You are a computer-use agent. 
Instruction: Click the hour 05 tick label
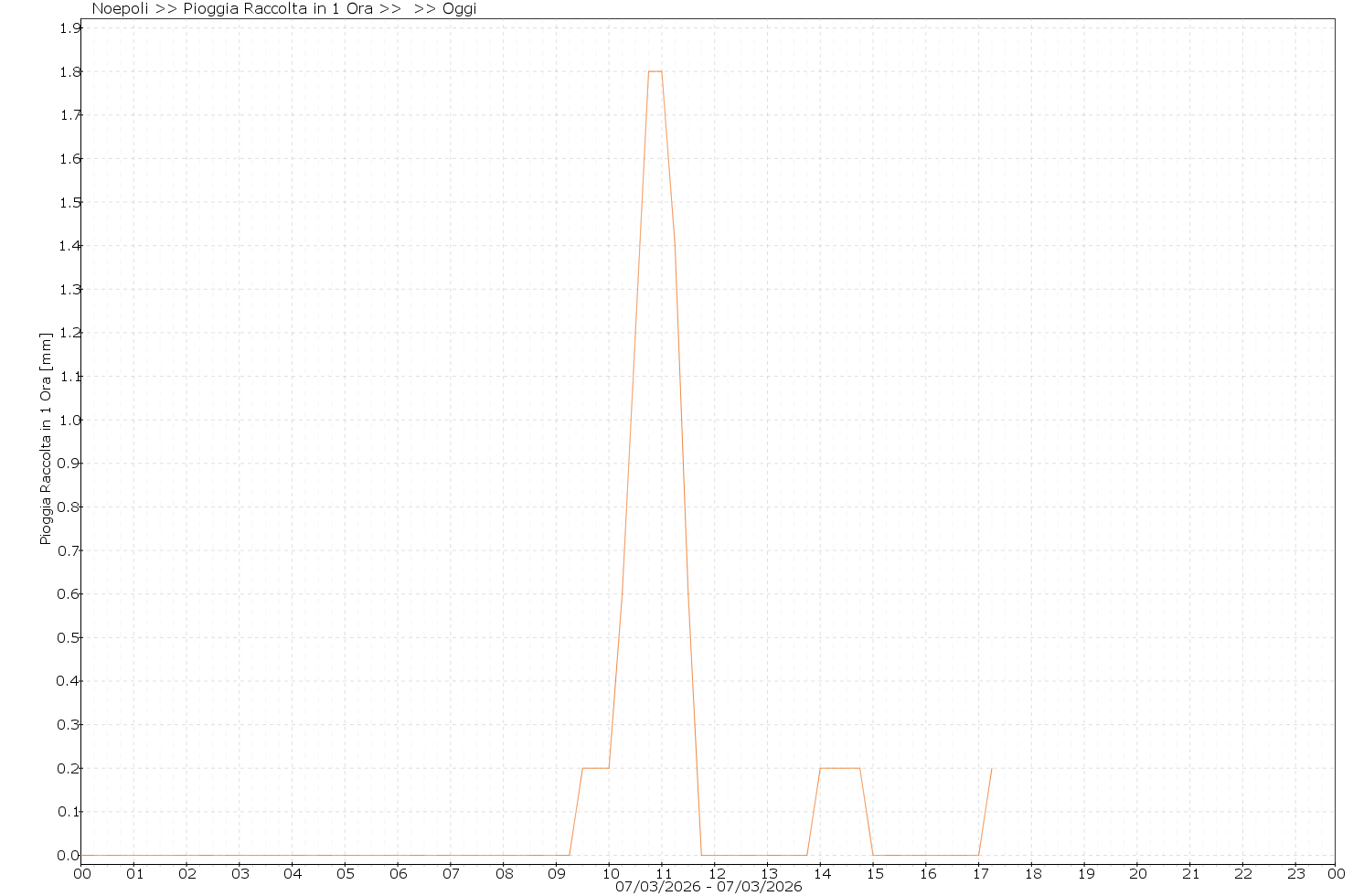coord(346,873)
